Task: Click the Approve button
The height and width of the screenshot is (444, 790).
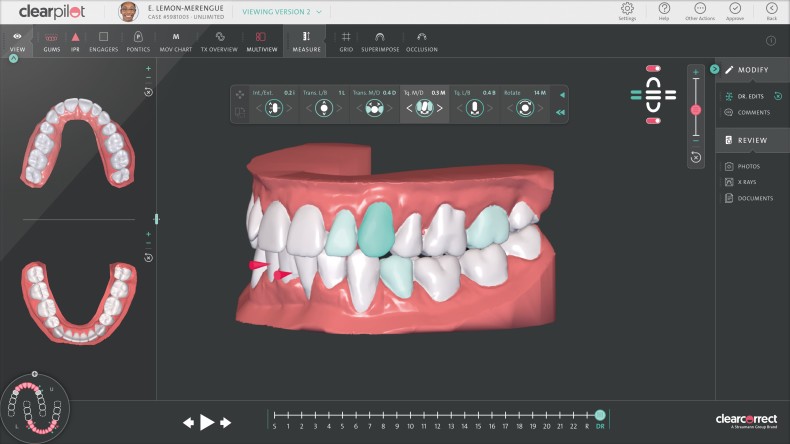Action: point(735,12)
